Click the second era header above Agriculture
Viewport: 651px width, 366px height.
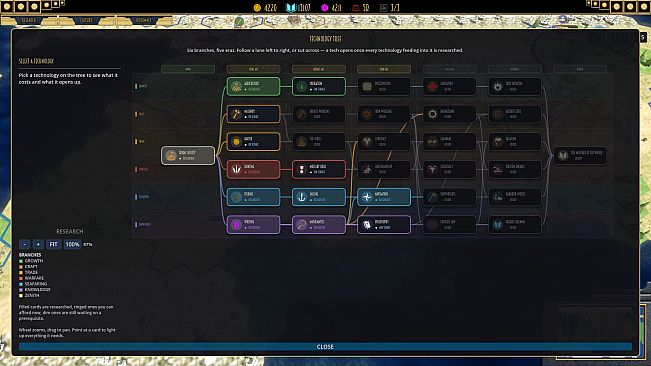tap(253, 69)
